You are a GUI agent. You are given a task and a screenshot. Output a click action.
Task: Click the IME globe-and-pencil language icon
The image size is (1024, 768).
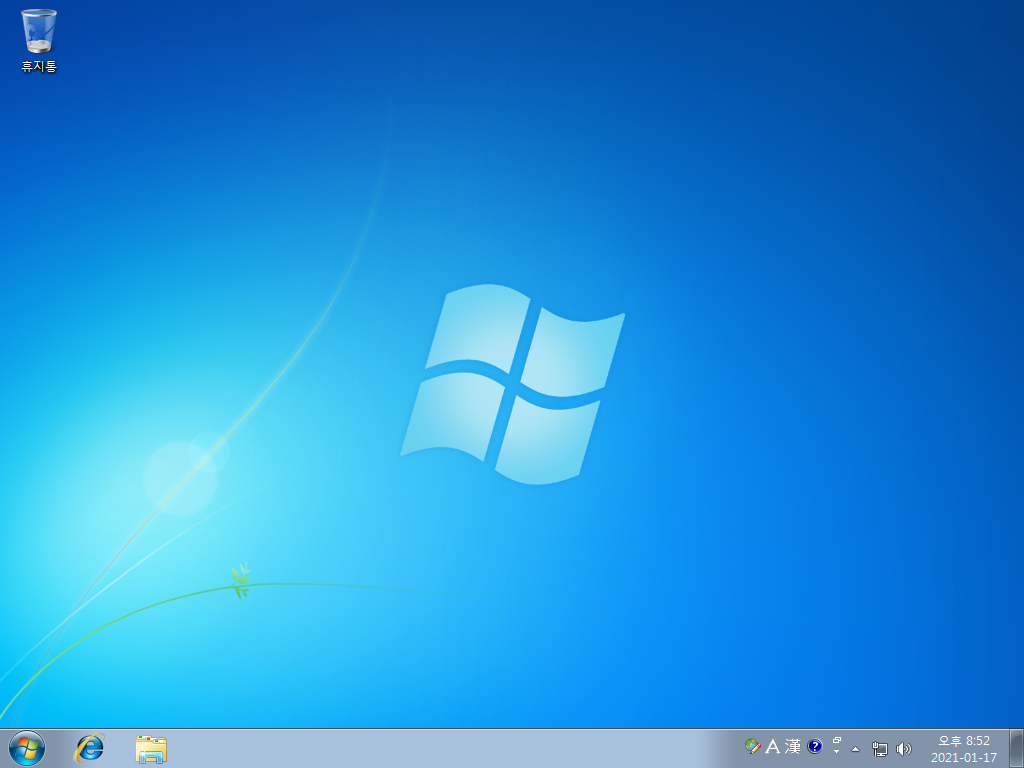[752, 746]
